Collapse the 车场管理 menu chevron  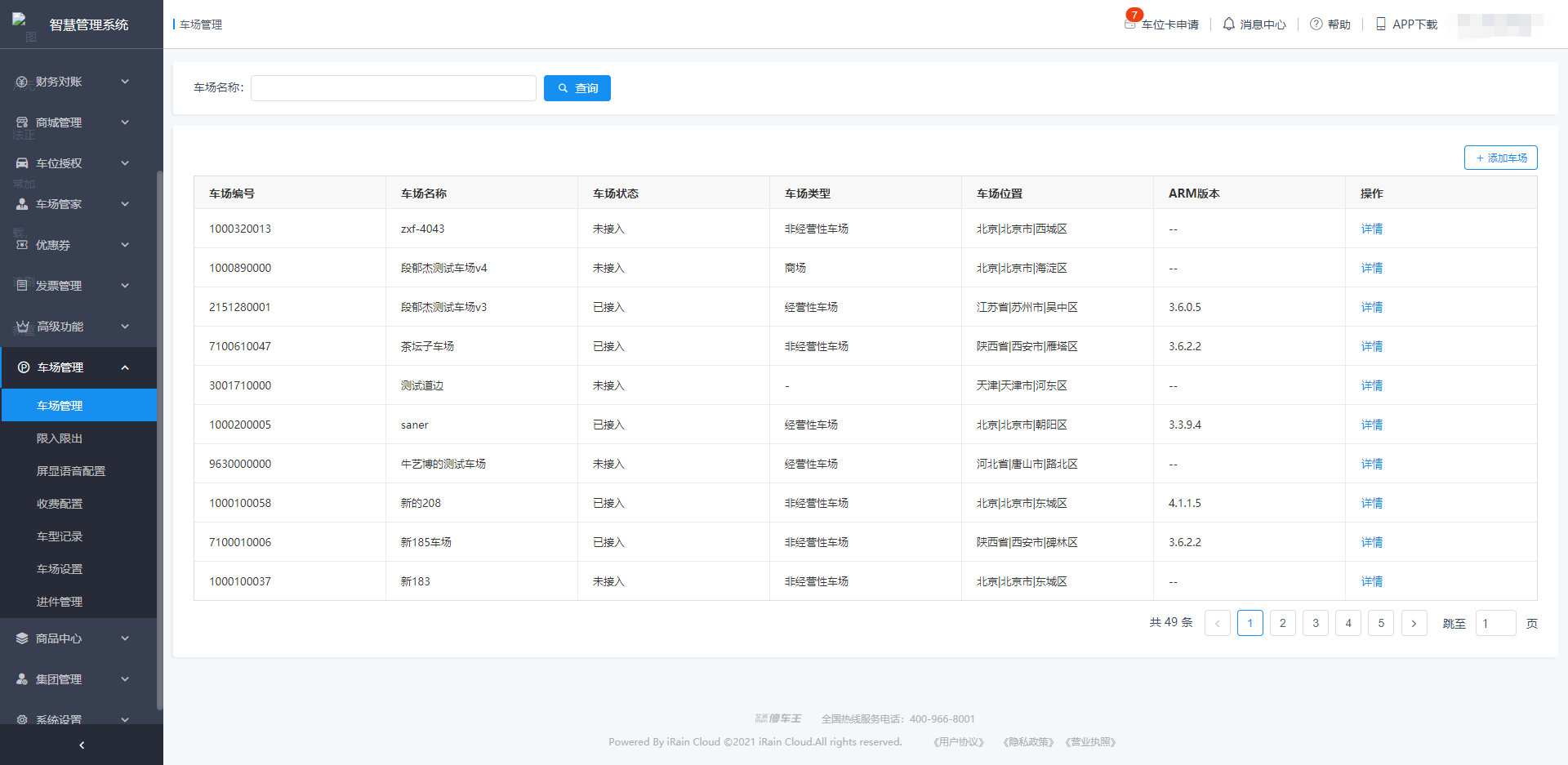click(125, 367)
